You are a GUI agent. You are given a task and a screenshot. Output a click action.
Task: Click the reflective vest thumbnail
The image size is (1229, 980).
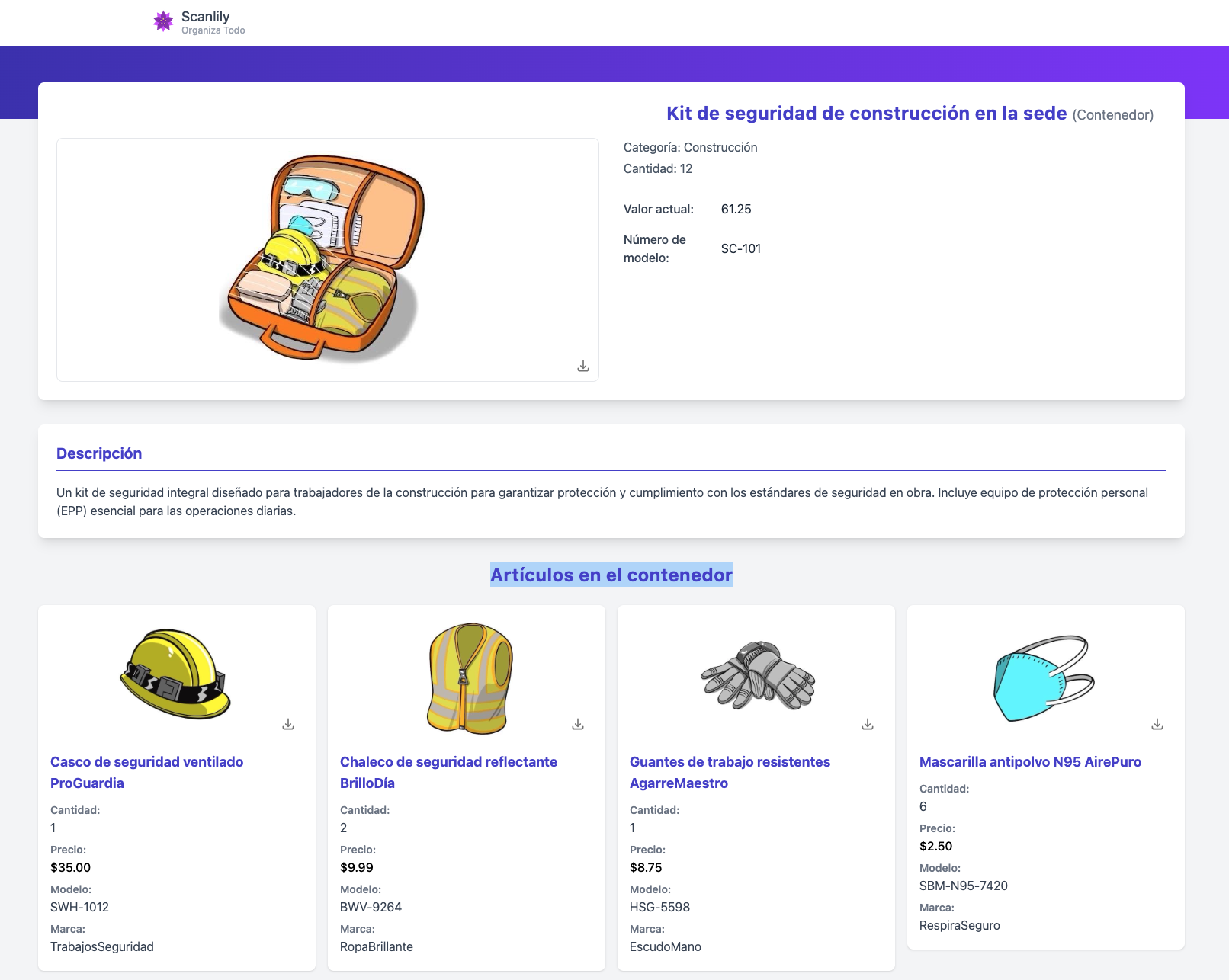pos(470,678)
